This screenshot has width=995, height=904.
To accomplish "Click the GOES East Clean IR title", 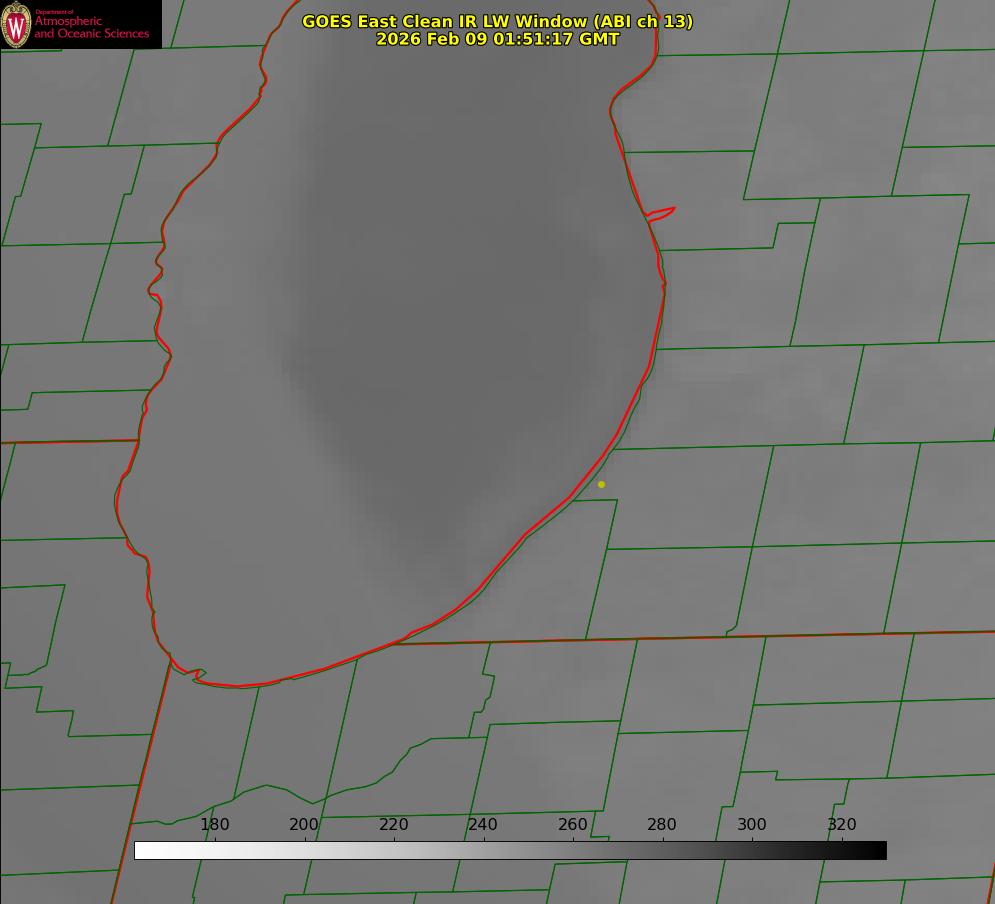I will coord(497,21).
